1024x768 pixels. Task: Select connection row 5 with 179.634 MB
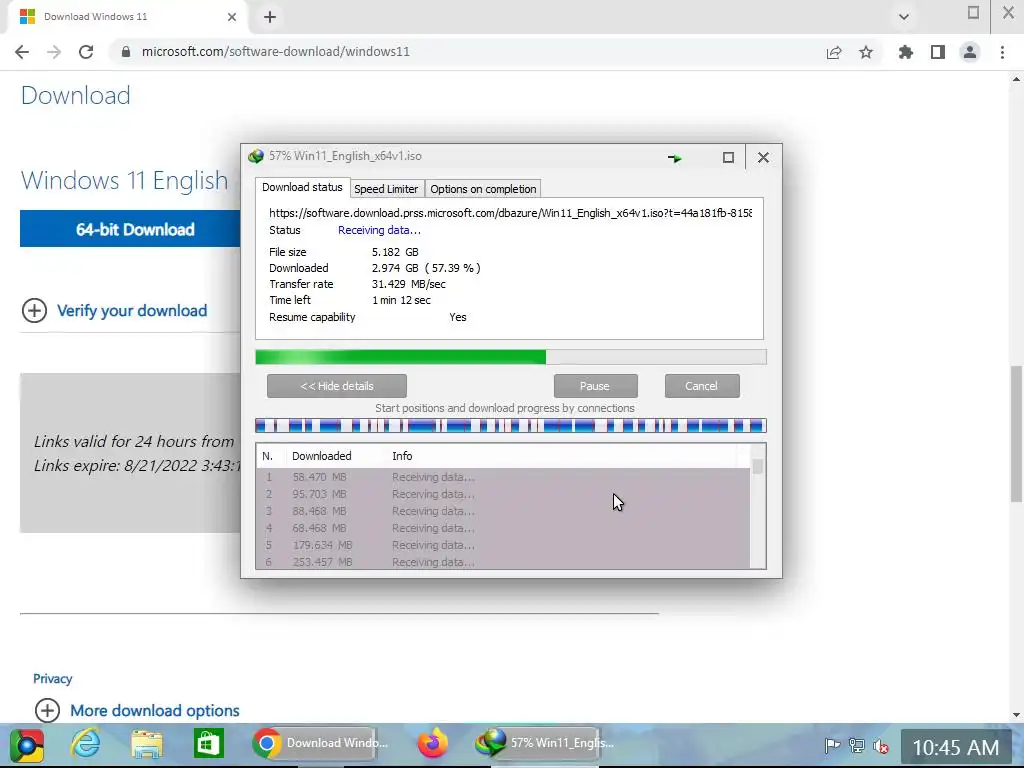click(x=502, y=545)
